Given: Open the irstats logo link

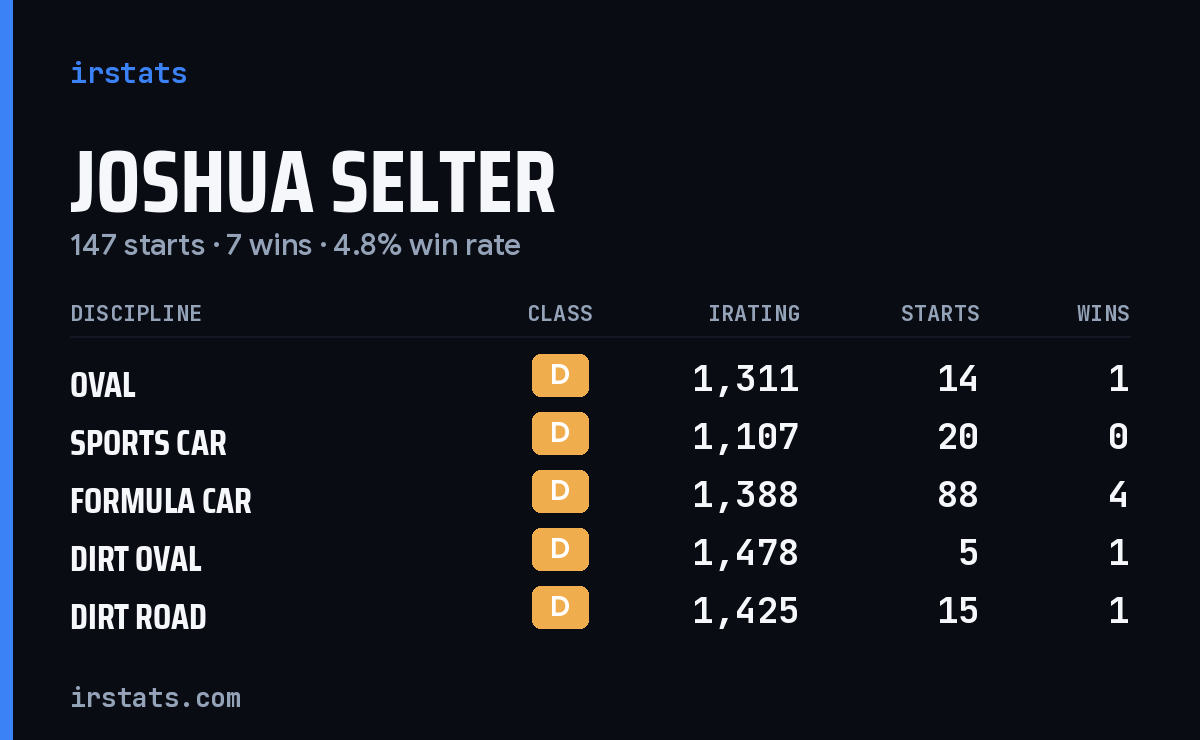Looking at the screenshot, I should [x=129, y=73].
